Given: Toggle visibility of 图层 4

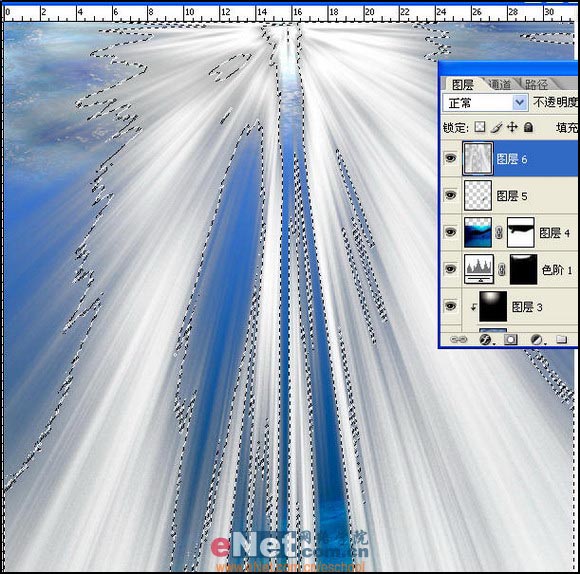Looking at the screenshot, I should click(450, 232).
